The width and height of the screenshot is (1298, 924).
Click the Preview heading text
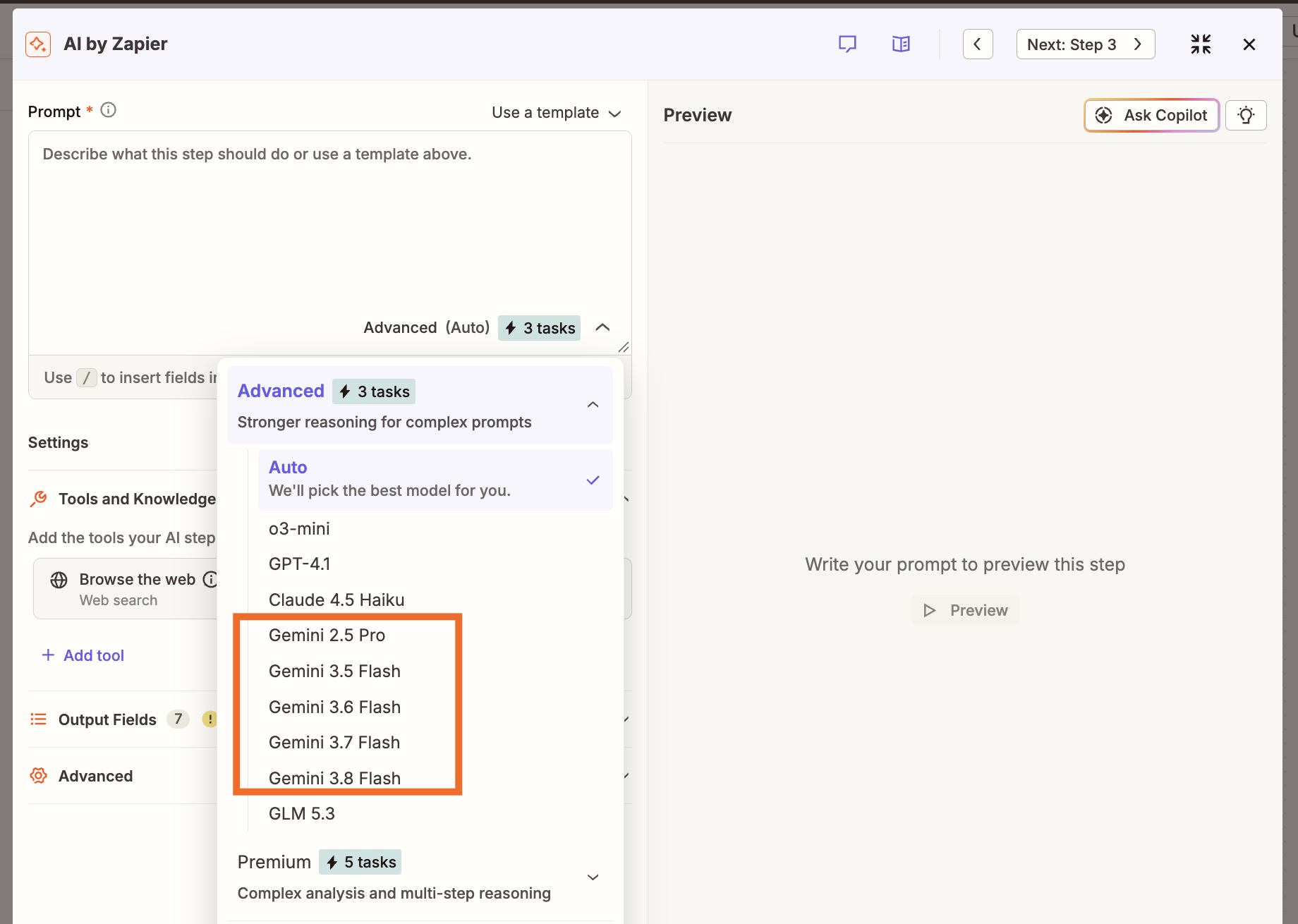coord(697,115)
